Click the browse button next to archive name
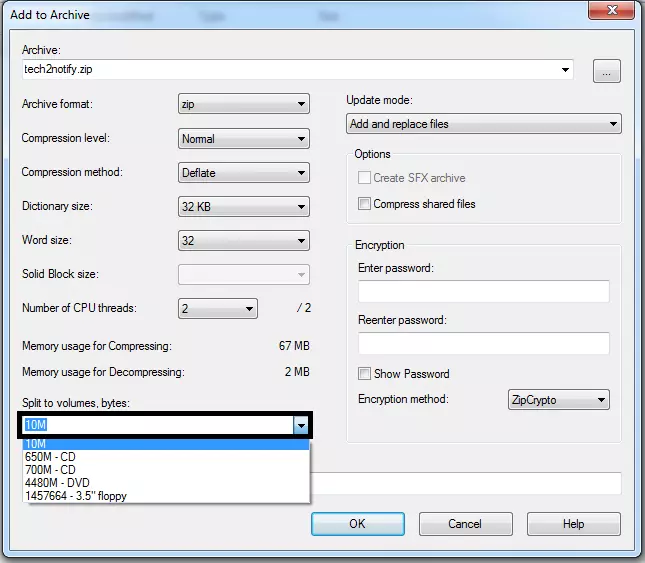This screenshot has width=645, height=563. 606,71
